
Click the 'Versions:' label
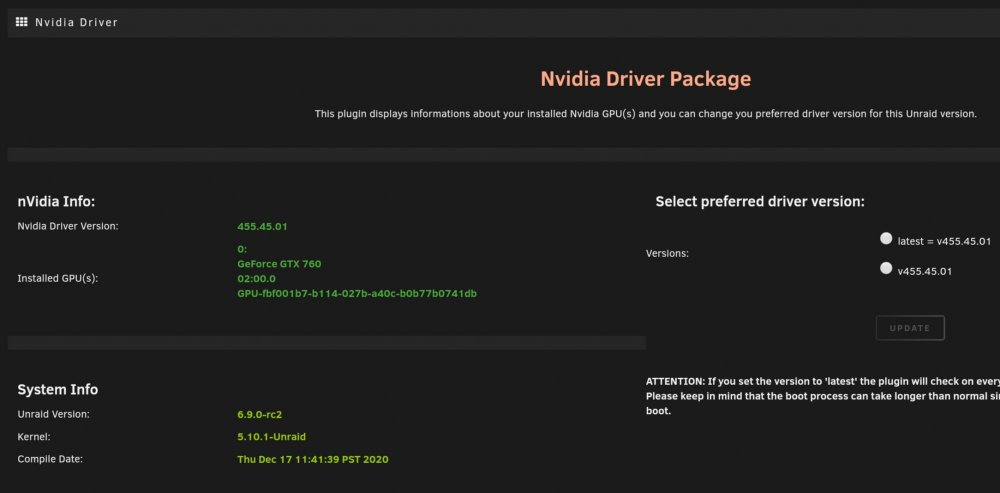click(667, 253)
